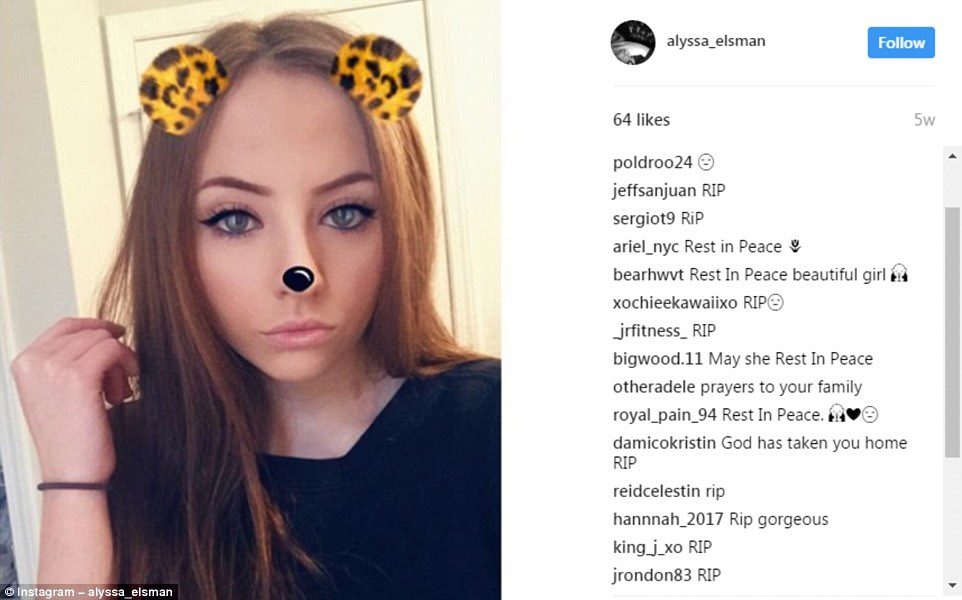Open royal_pain_94 commenter profile
This screenshot has height=600, width=962.
[x=664, y=415]
